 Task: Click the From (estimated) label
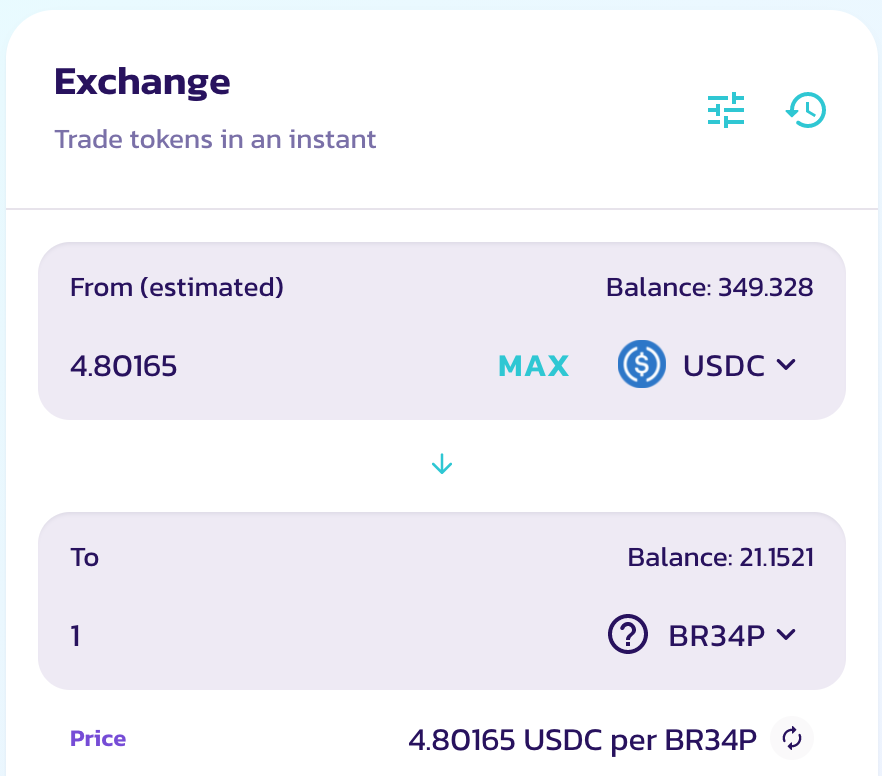[177, 288]
